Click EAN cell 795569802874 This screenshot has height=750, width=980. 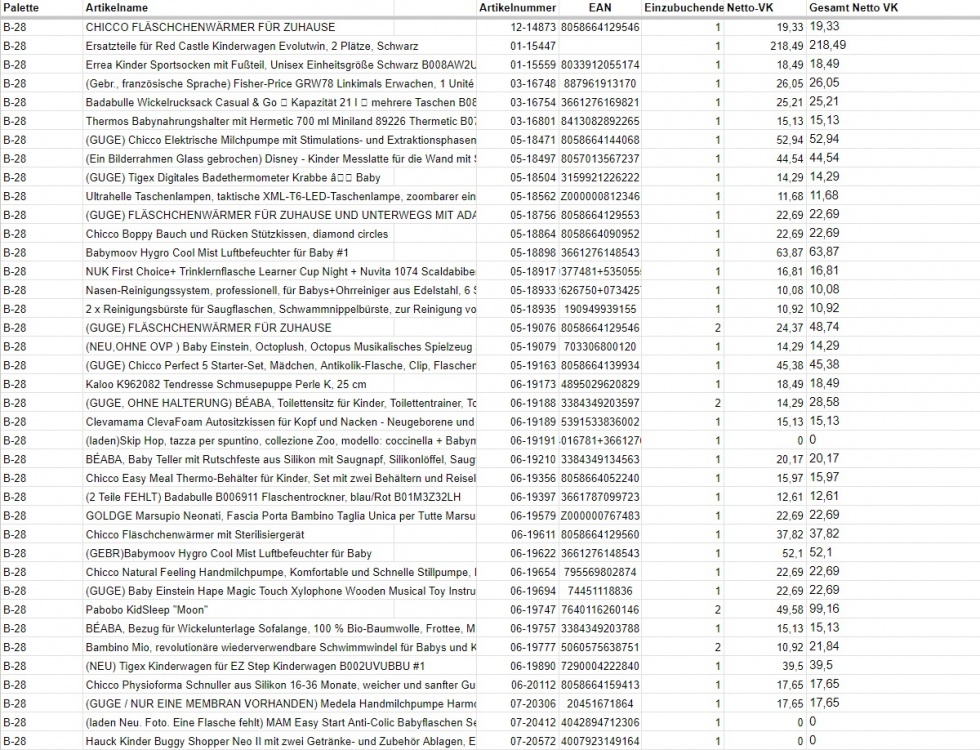[600, 571]
